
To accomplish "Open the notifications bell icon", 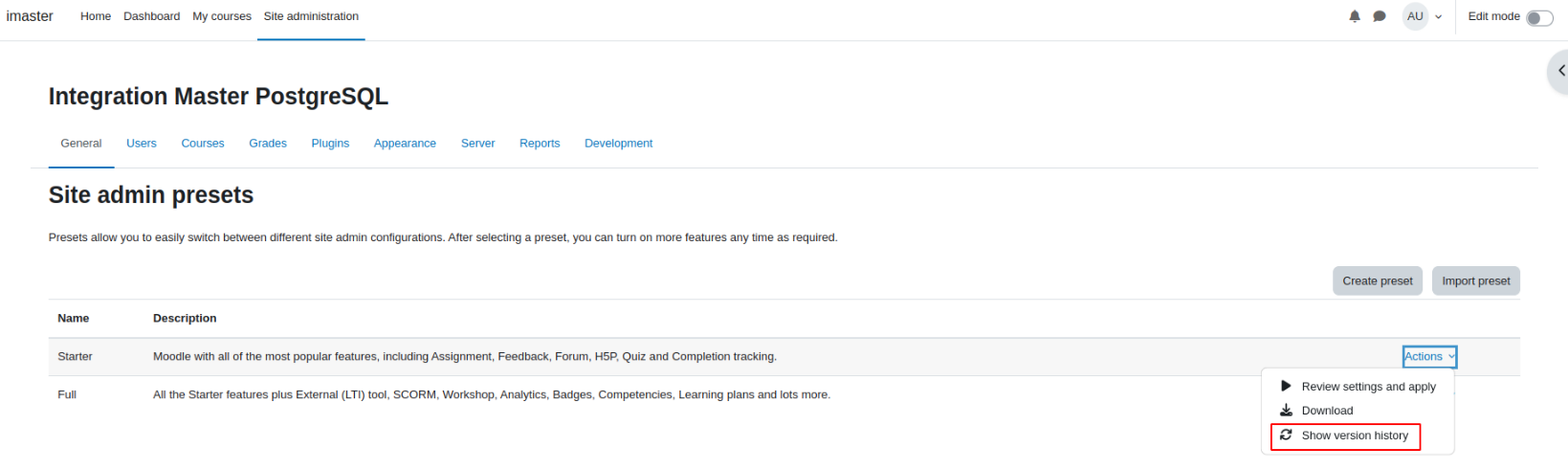I will 1355,16.
